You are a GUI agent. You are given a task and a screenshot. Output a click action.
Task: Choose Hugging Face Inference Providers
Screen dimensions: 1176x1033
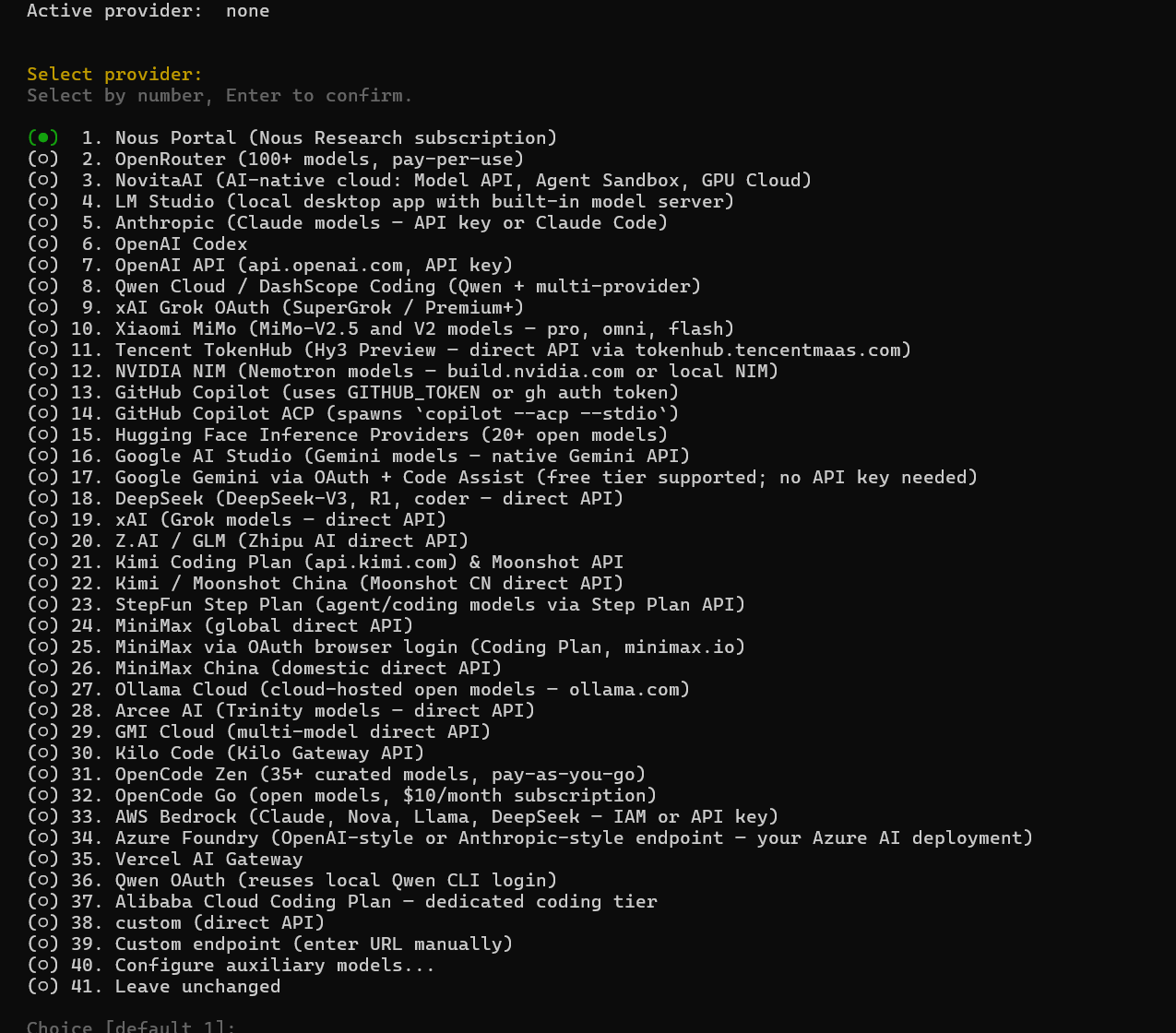tap(348, 434)
